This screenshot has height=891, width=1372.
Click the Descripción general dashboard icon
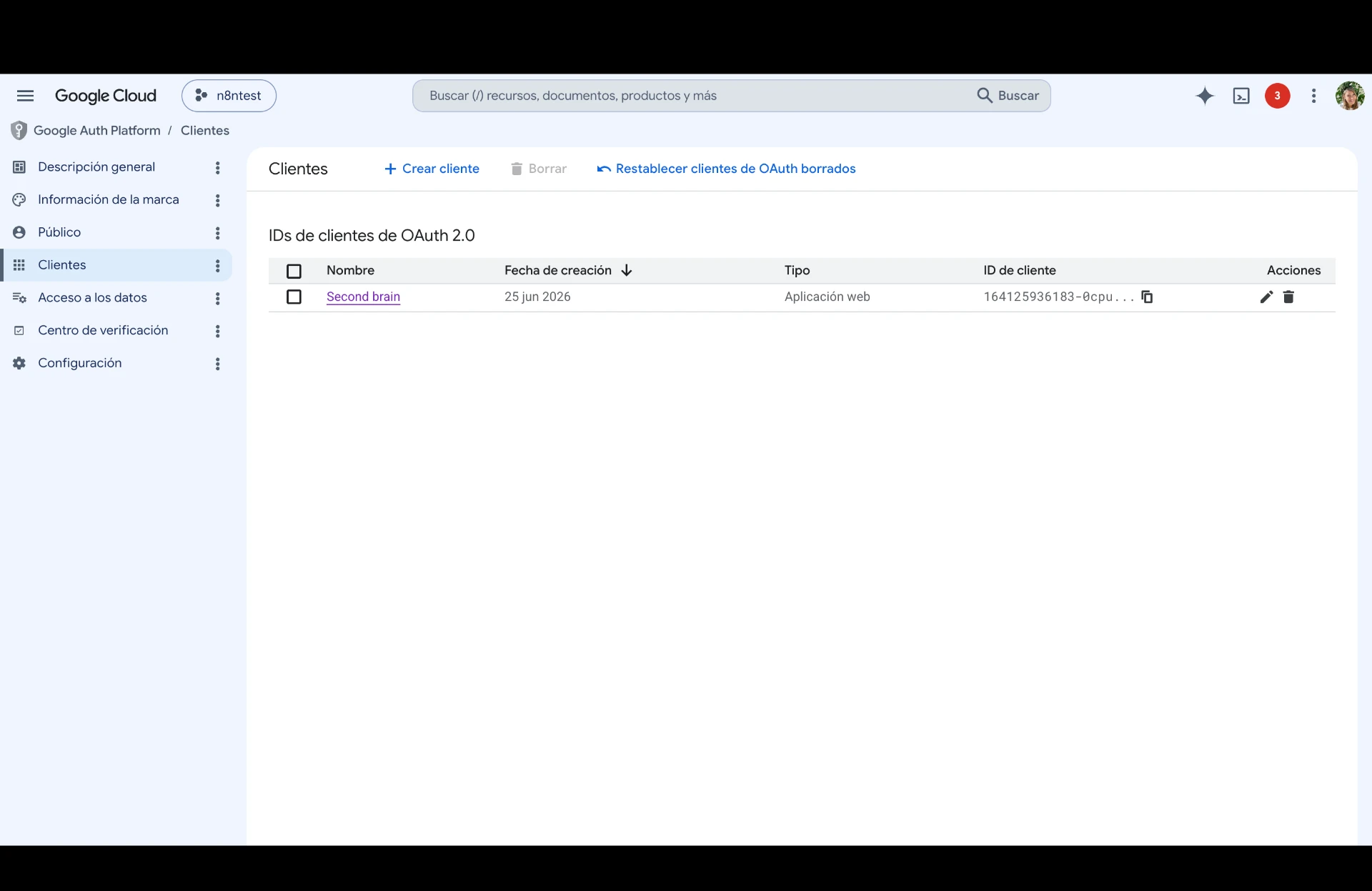point(19,167)
